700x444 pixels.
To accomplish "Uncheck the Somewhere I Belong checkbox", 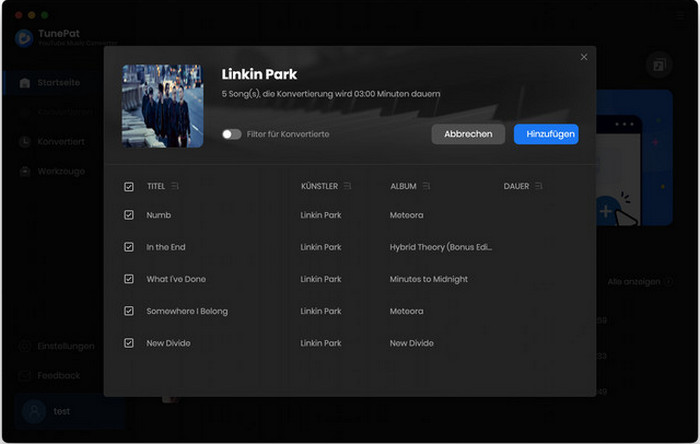I will point(129,311).
